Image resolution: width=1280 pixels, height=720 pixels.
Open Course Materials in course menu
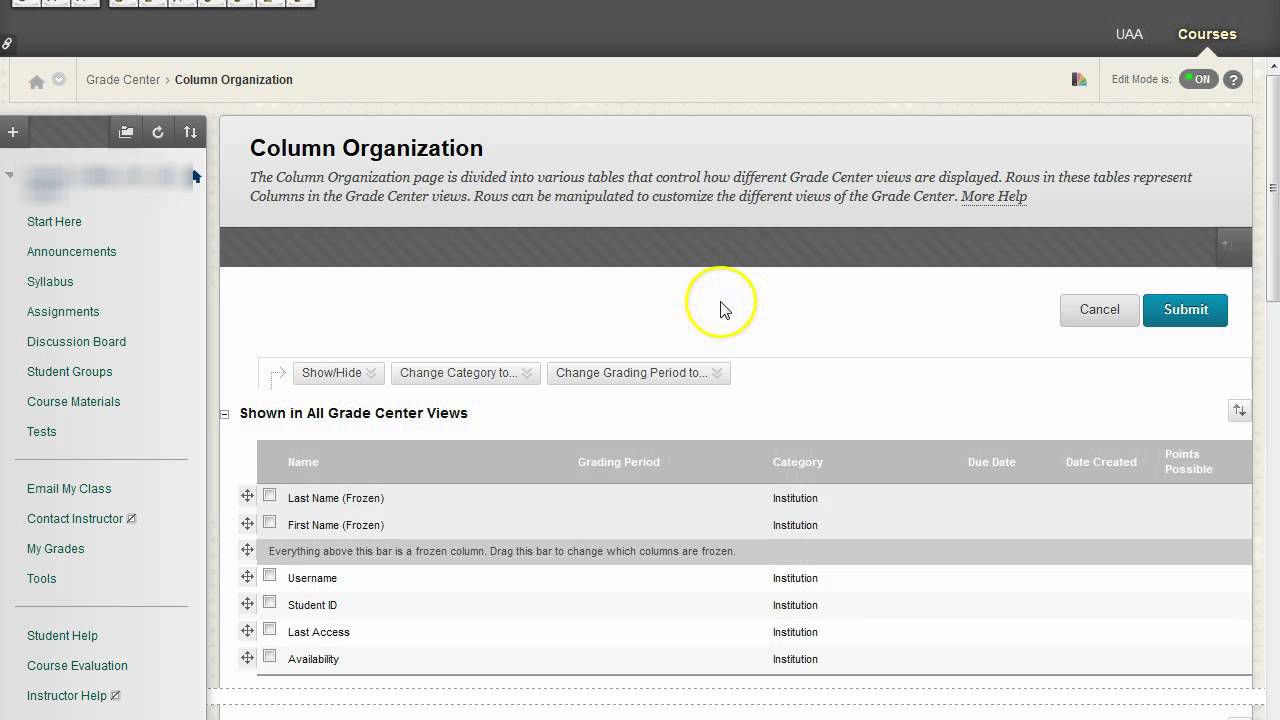coord(73,402)
